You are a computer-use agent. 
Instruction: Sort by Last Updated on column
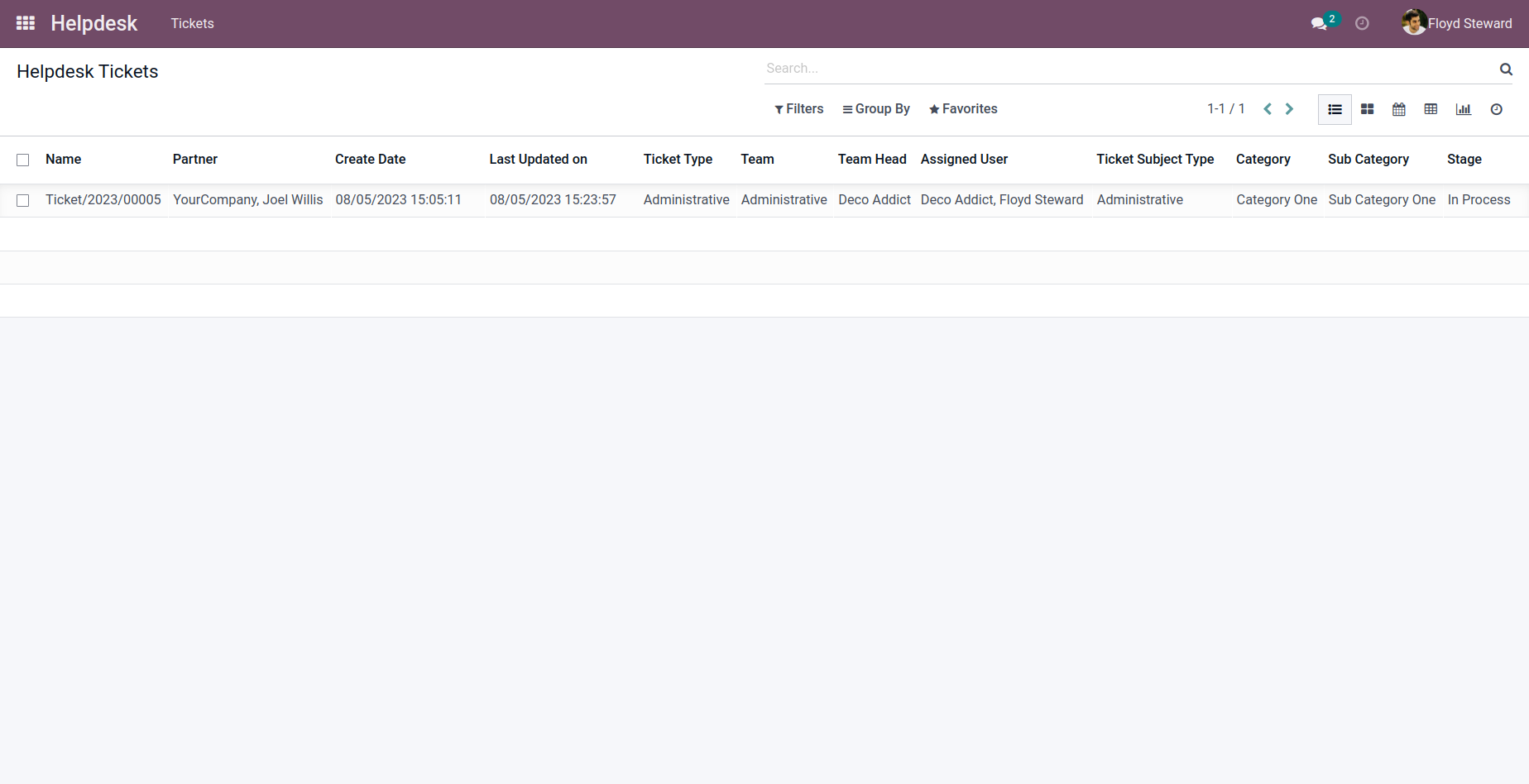[x=539, y=160]
